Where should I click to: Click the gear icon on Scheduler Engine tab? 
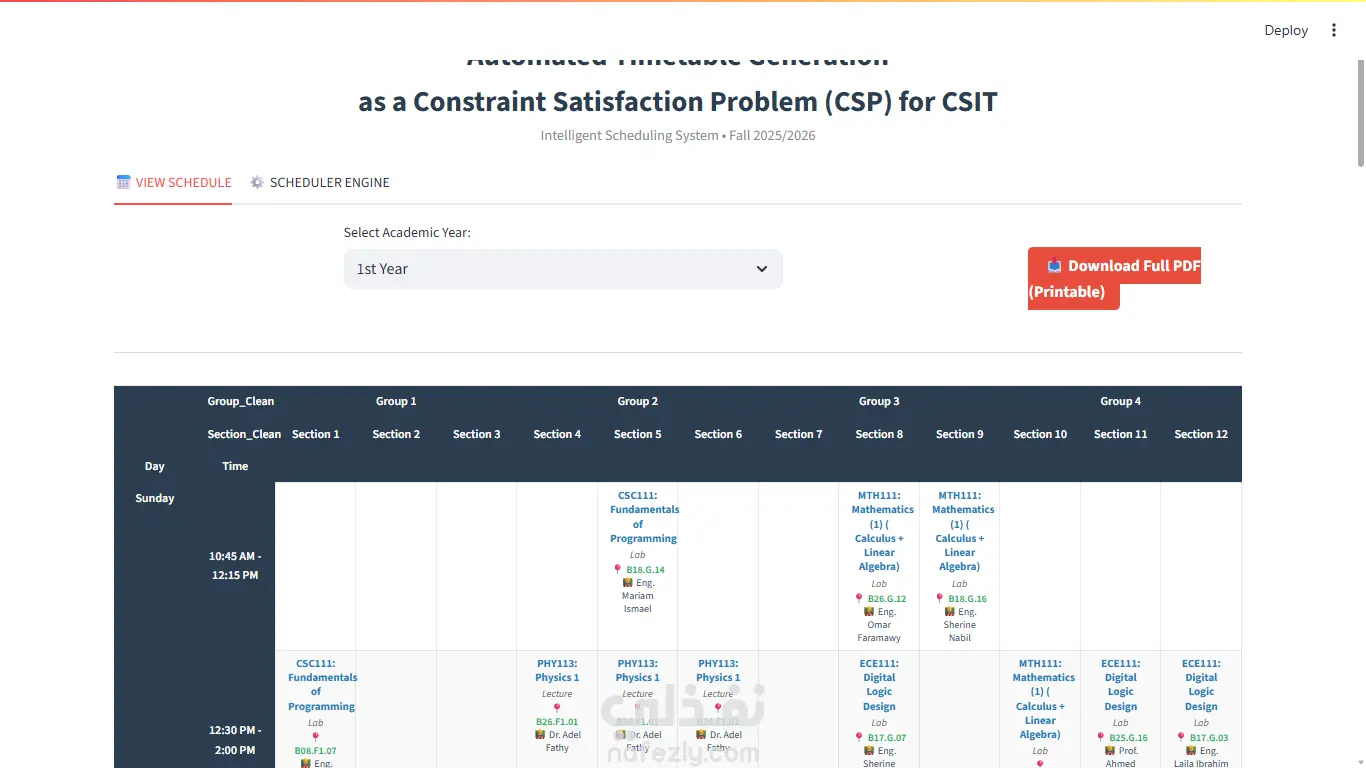pyautogui.click(x=257, y=182)
